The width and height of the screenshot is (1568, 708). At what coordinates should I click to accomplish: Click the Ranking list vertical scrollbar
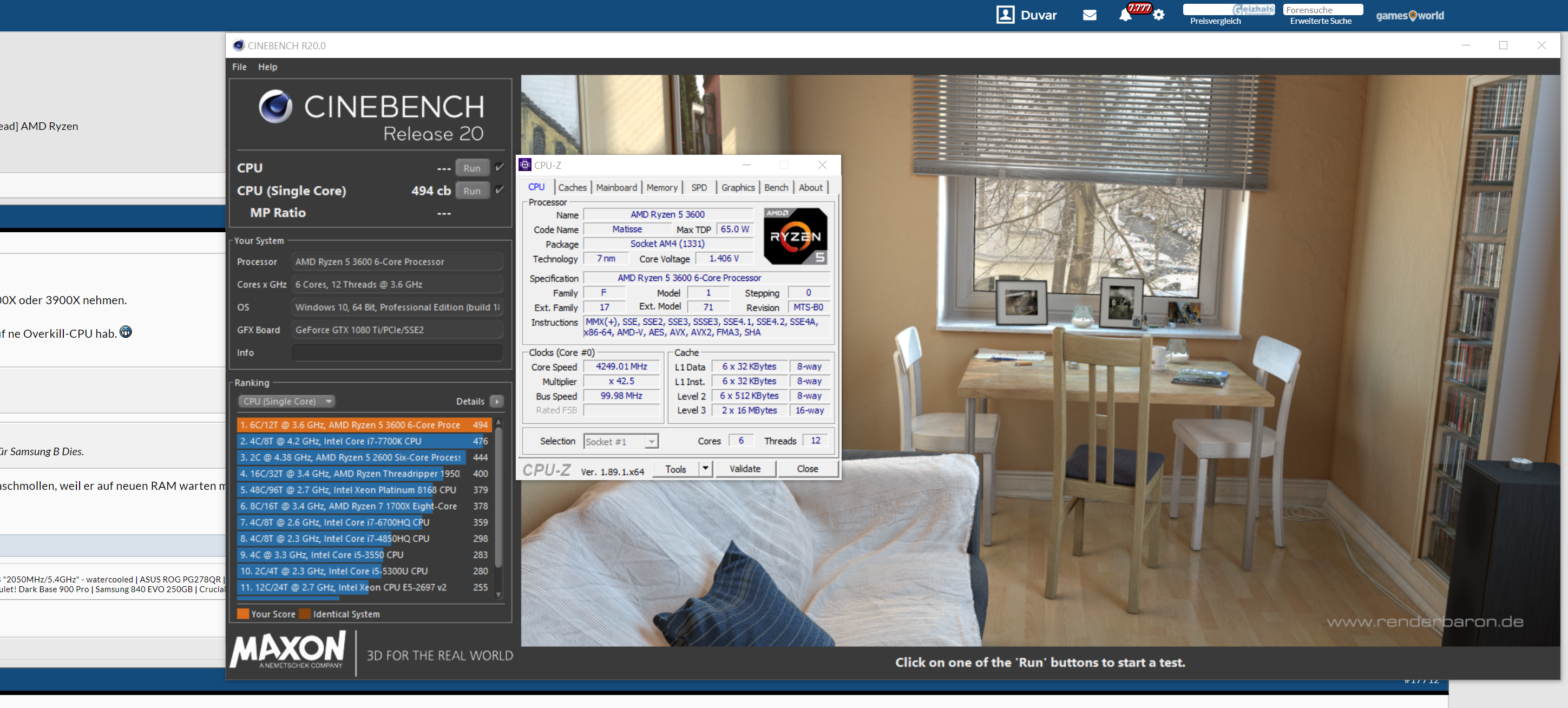(x=498, y=499)
